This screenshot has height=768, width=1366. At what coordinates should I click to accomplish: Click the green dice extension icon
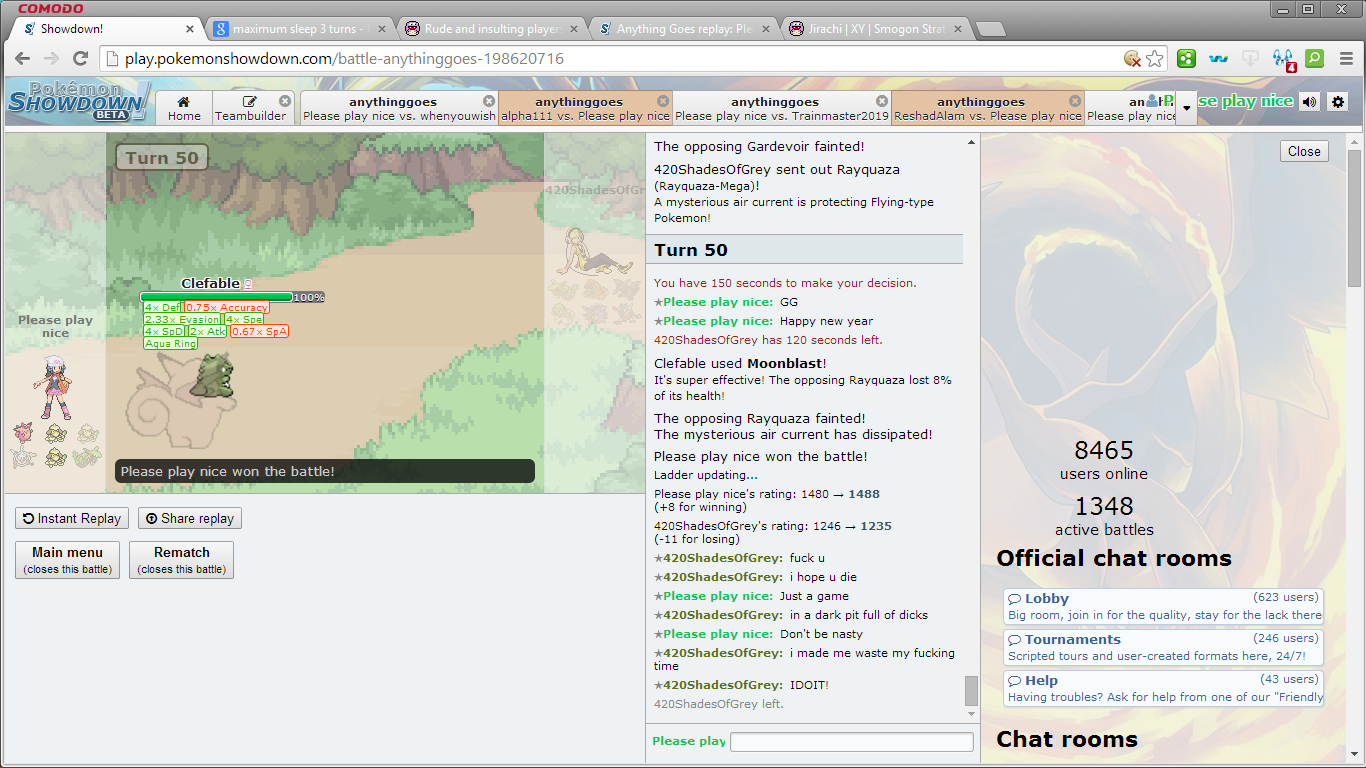[x=1186, y=59]
